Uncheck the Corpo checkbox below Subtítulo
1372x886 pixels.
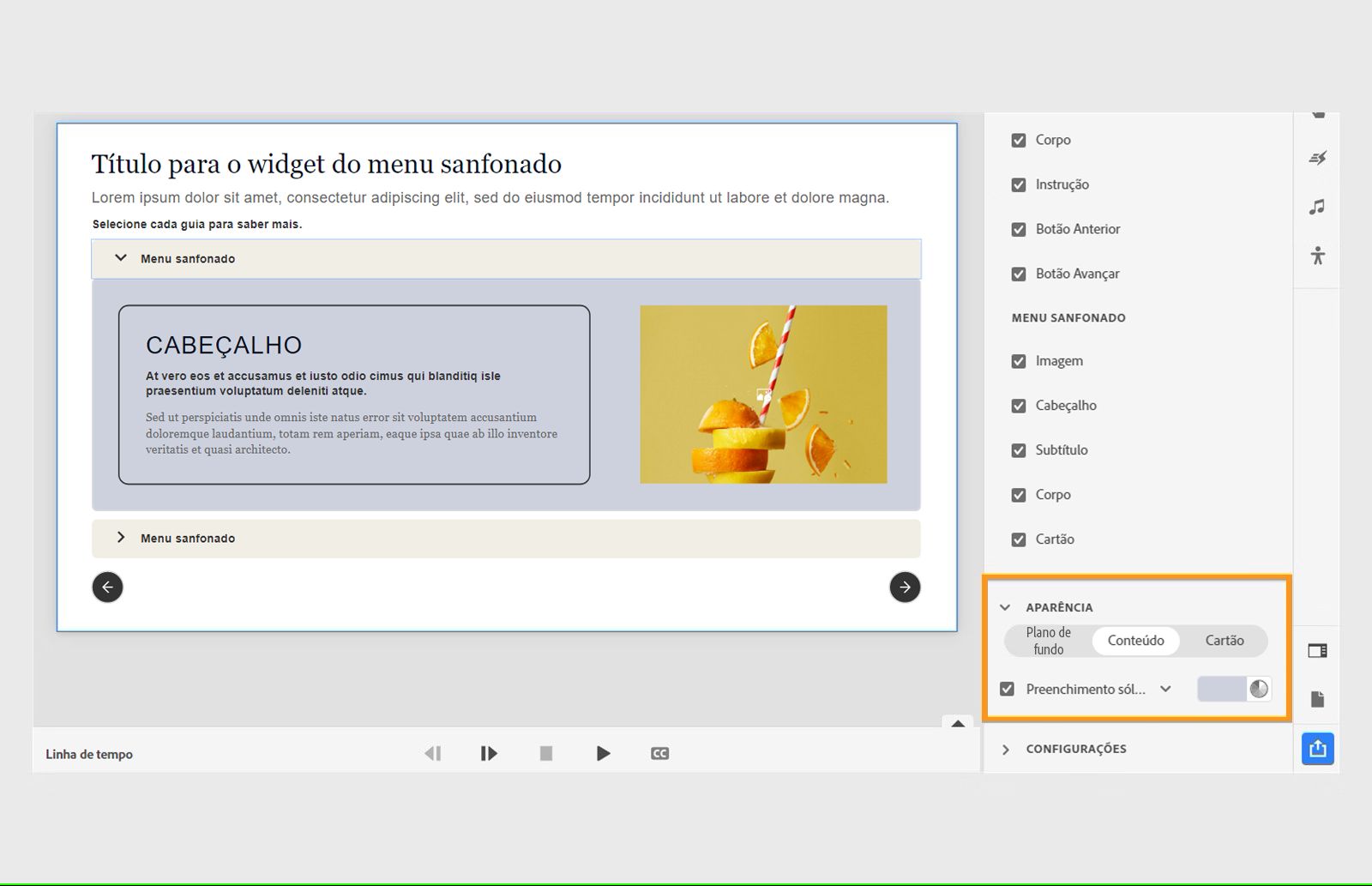[1019, 495]
